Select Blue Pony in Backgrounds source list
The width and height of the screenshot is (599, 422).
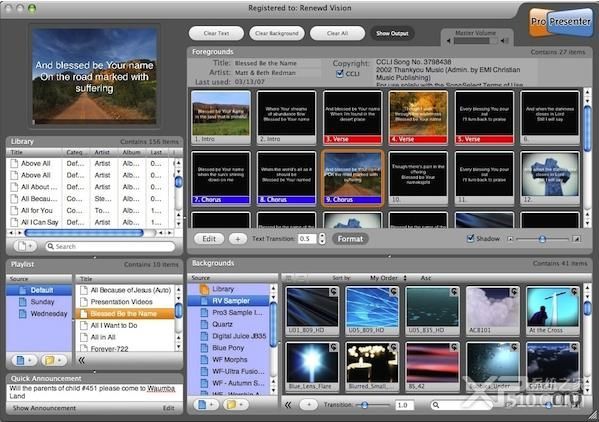(229, 348)
